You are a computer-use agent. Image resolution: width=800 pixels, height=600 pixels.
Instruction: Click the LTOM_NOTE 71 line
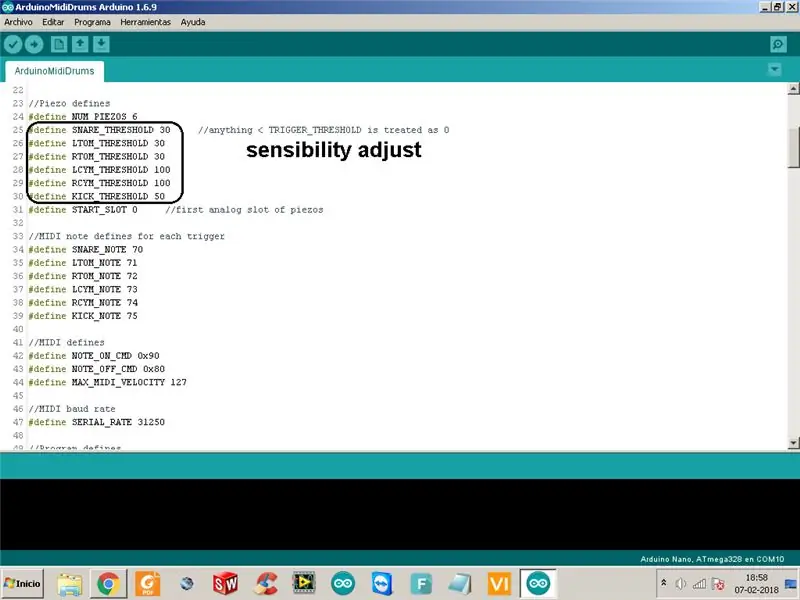(x=83, y=263)
